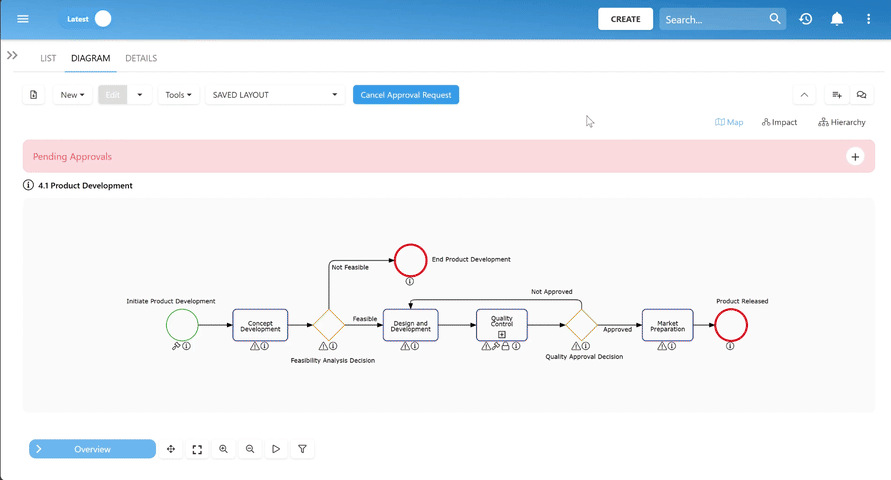Viewport: 891px width, 480px height.
Task: Click the zoom in magnifier button
Action: click(223, 450)
